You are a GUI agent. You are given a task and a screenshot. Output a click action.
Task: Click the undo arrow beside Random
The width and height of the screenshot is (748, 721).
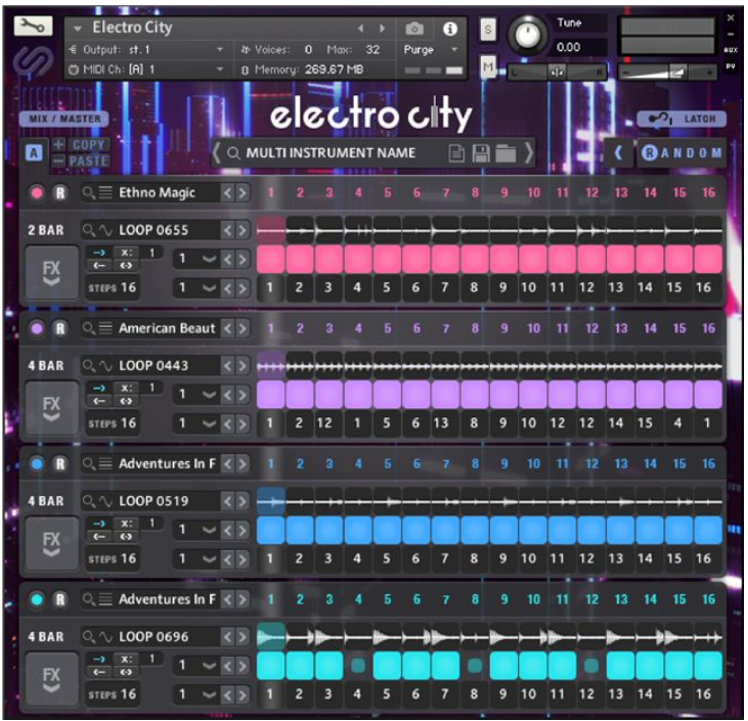coord(618,153)
